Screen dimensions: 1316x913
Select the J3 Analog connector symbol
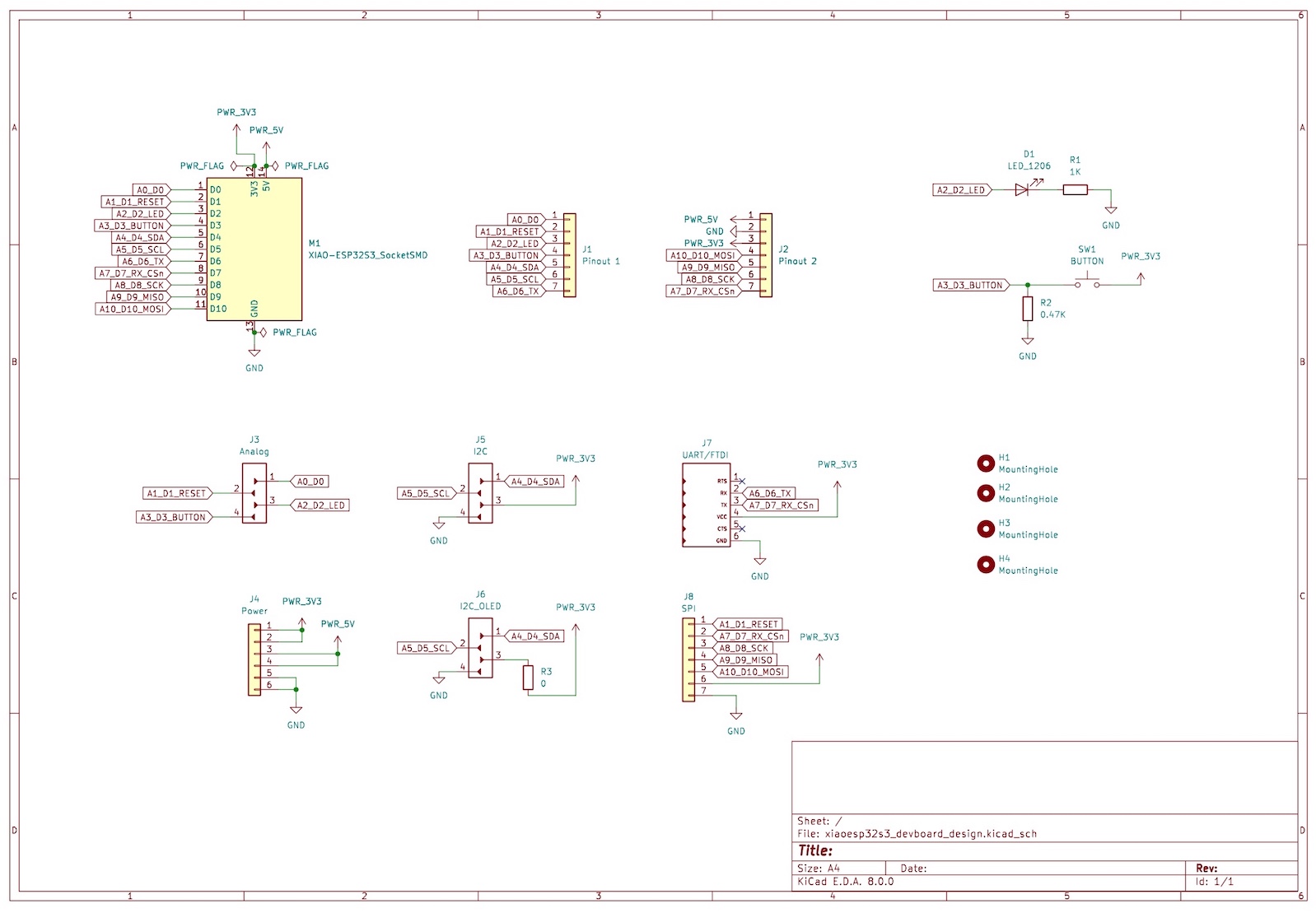coord(254,492)
